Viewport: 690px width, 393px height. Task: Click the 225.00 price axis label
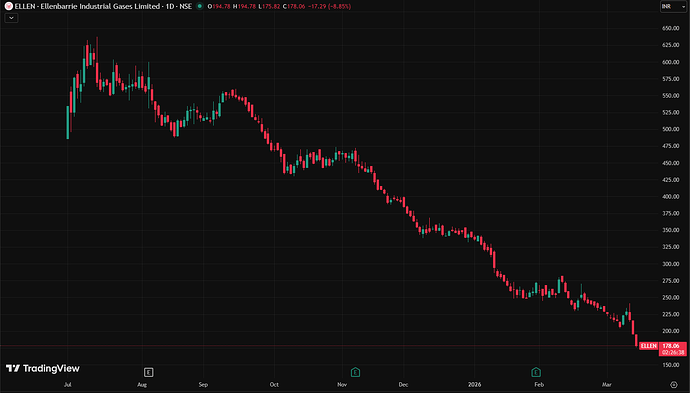pos(671,314)
